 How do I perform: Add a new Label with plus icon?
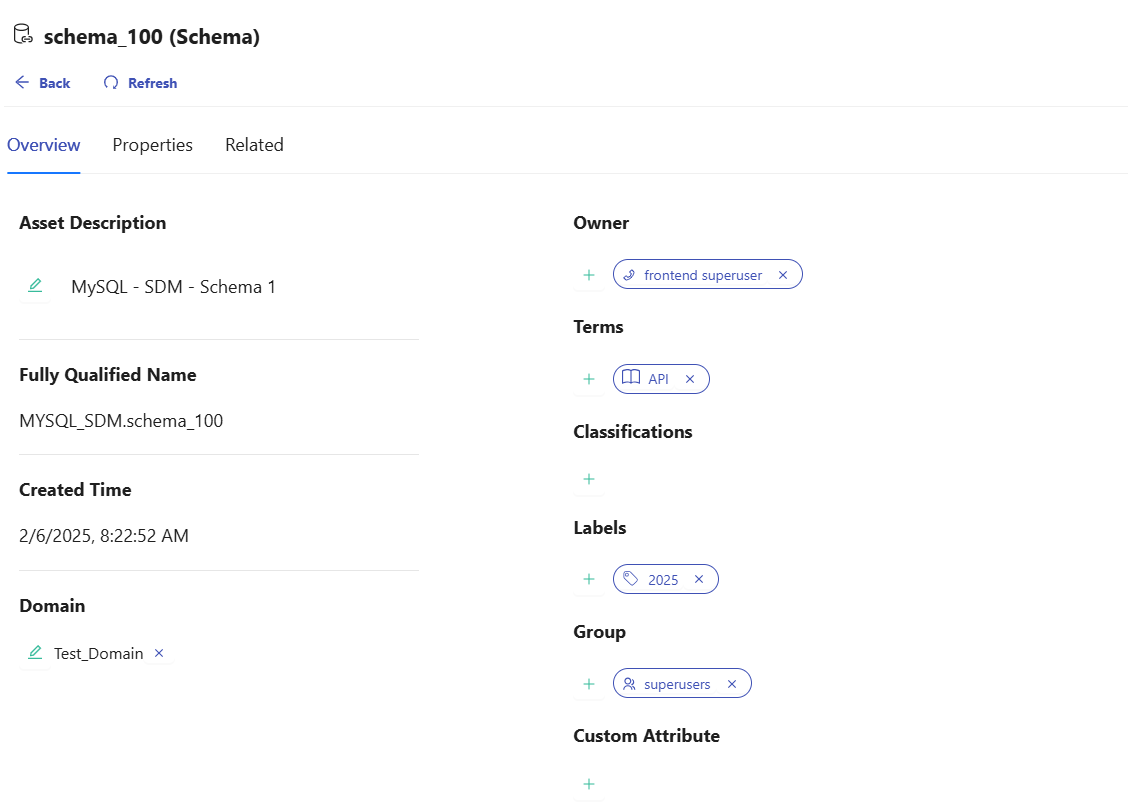pos(589,579)
